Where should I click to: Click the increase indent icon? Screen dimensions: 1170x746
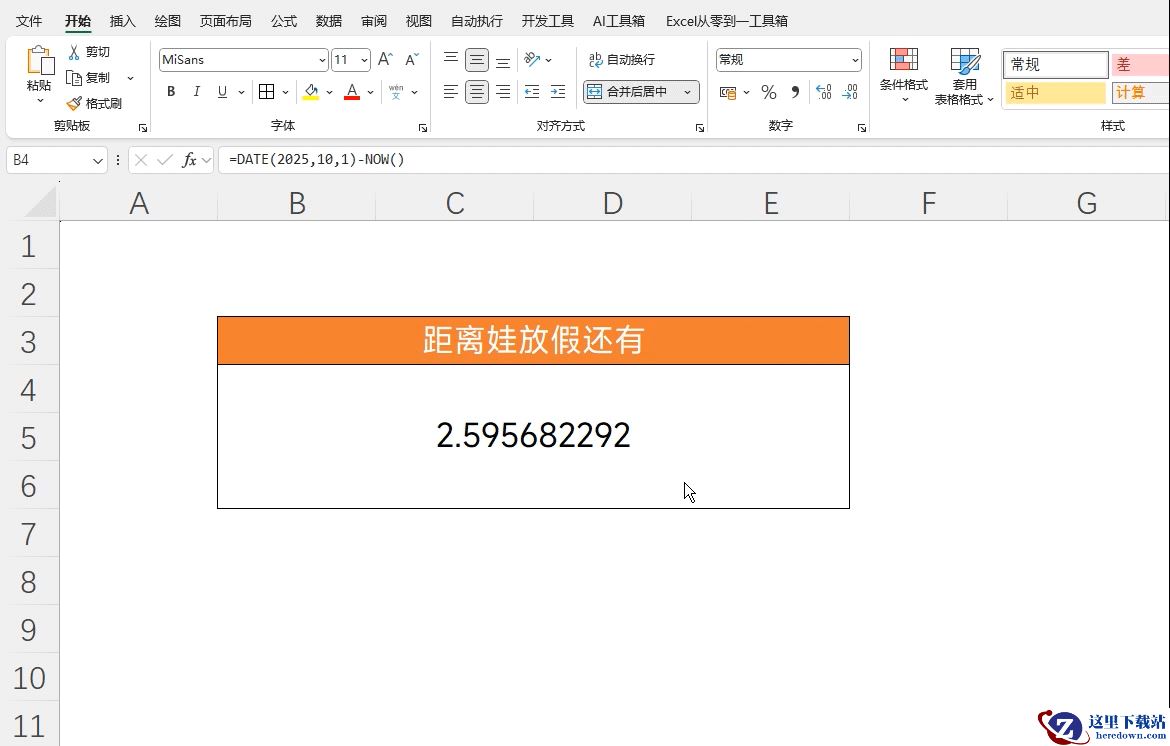pos(558,92)
